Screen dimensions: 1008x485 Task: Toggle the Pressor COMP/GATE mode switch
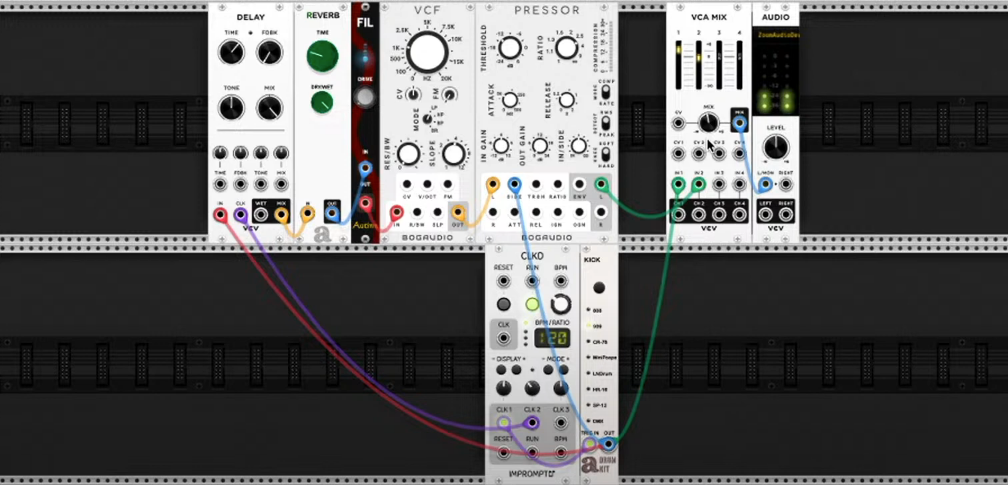(x=605, y=92)
